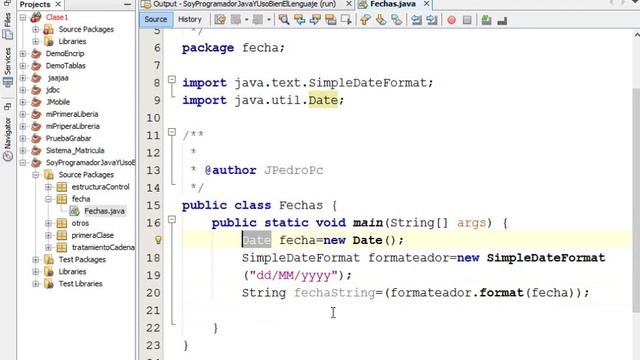Open the Output - SoyProgramador run tab

pyautogui.click(x=244, y=4)
